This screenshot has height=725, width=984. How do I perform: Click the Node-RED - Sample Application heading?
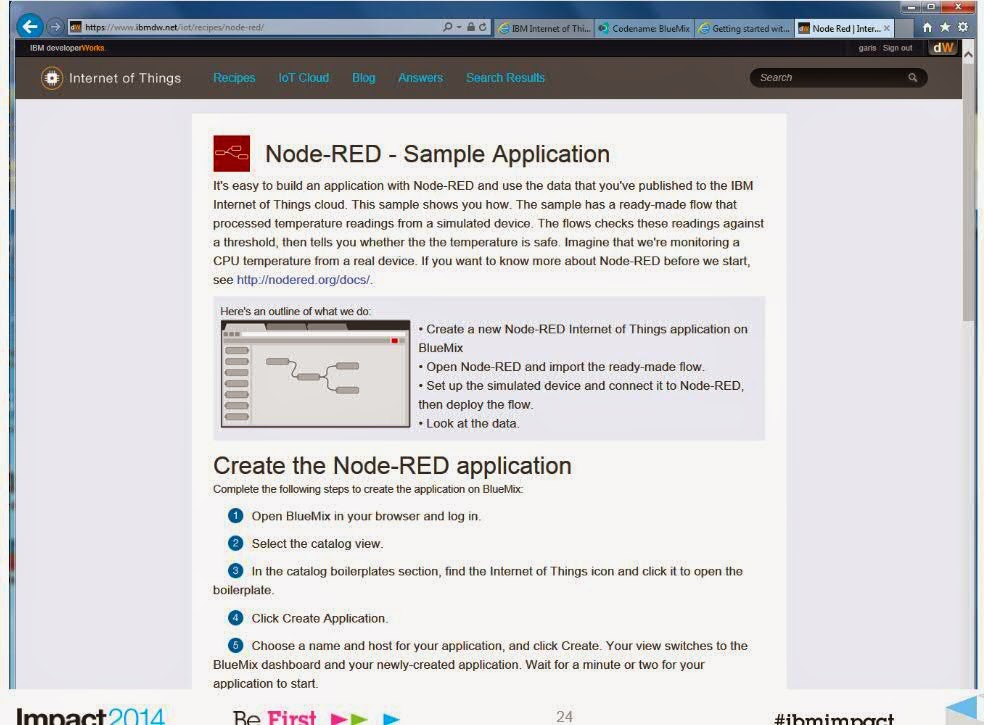[x=437, y=154]
